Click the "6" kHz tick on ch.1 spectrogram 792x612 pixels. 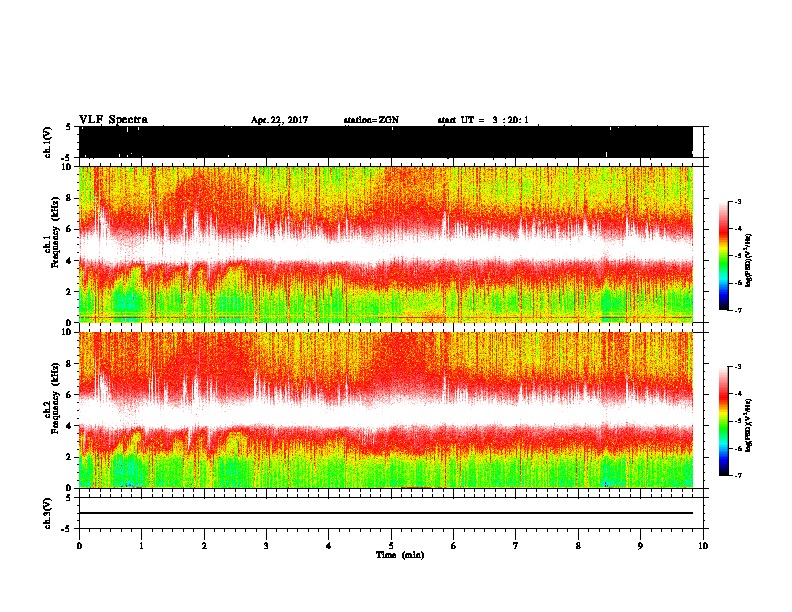(69, 229)
